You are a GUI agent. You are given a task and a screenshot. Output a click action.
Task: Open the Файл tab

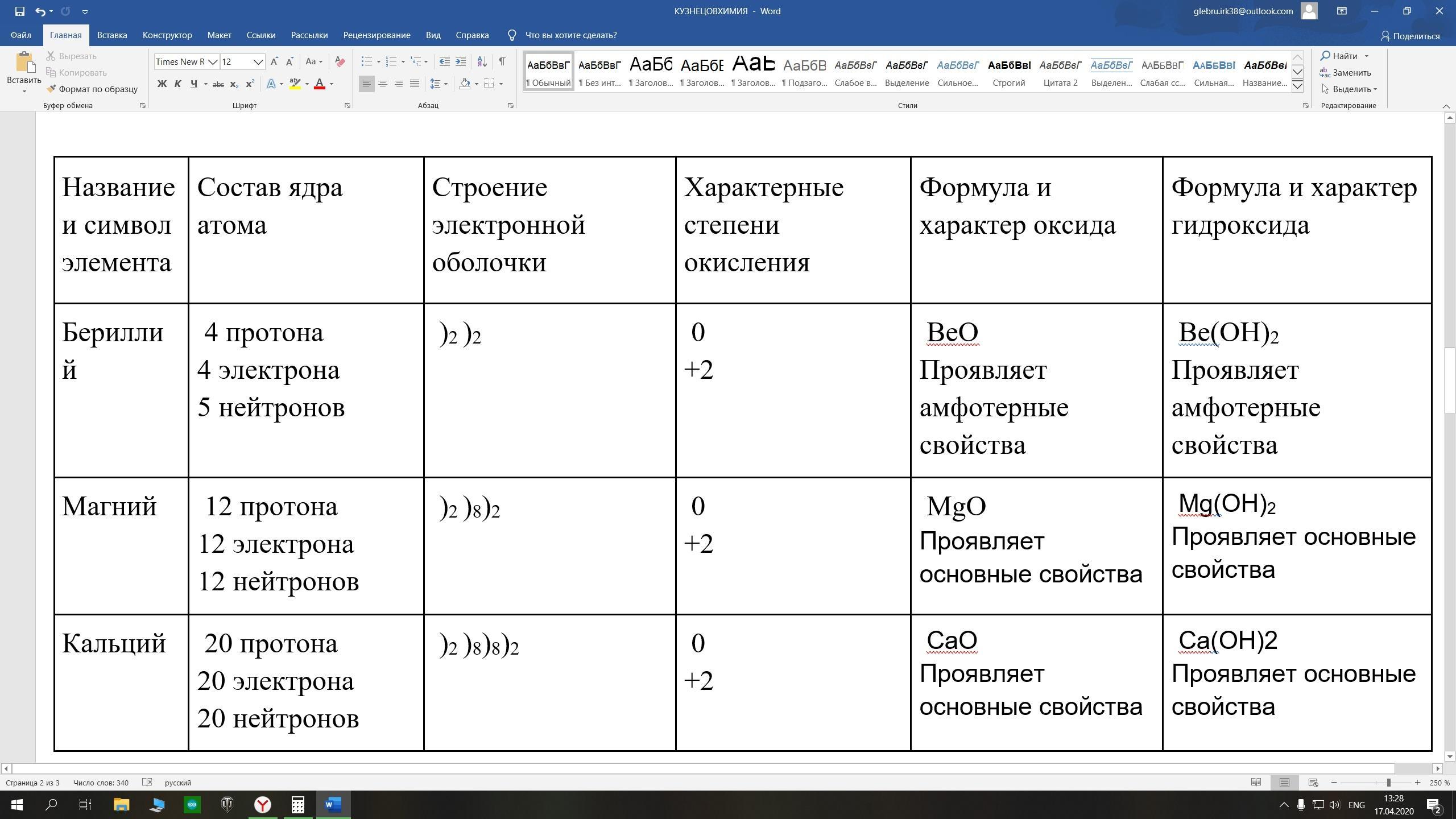20,35
